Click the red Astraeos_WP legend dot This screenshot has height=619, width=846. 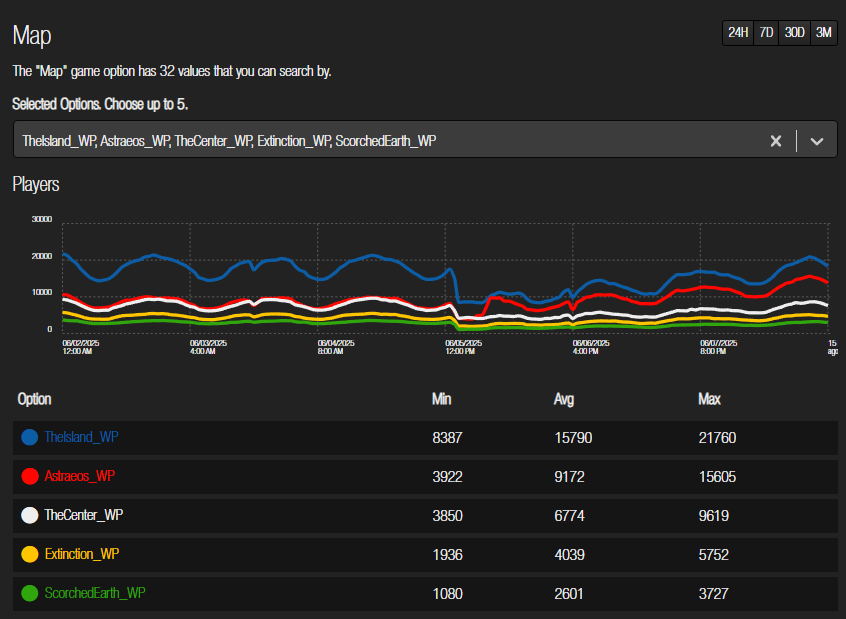click(x=29, y=475)
